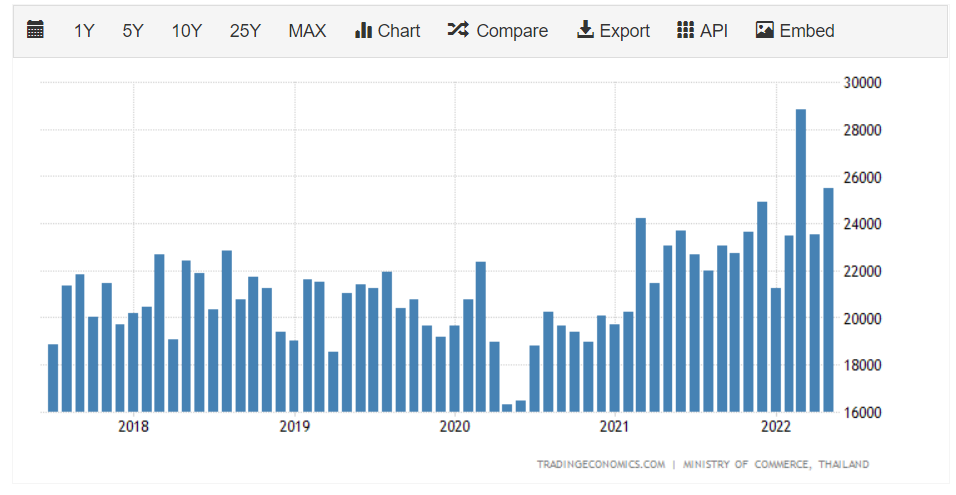Viewport: 956px width, 495px height.
Task: Show the 25Y historical range
Action: tap(245, 31)
